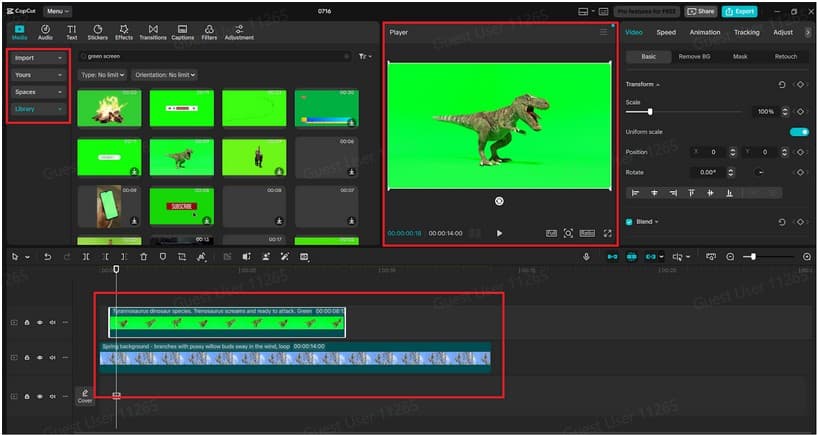Add a marker with the shield-shaped icon
Screen dimensions: 817x435
pyautogui.click(x=163, y=257)
